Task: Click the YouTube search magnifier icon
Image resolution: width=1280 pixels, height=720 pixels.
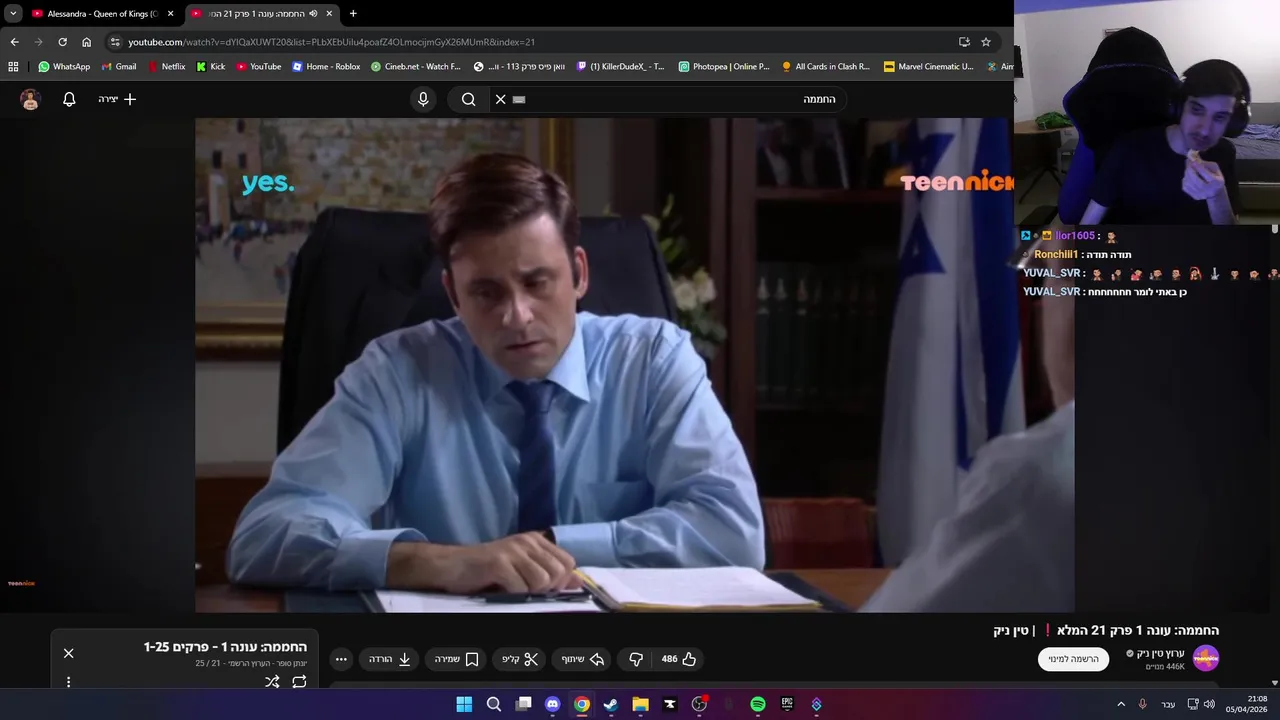Action: coord(468,99)
